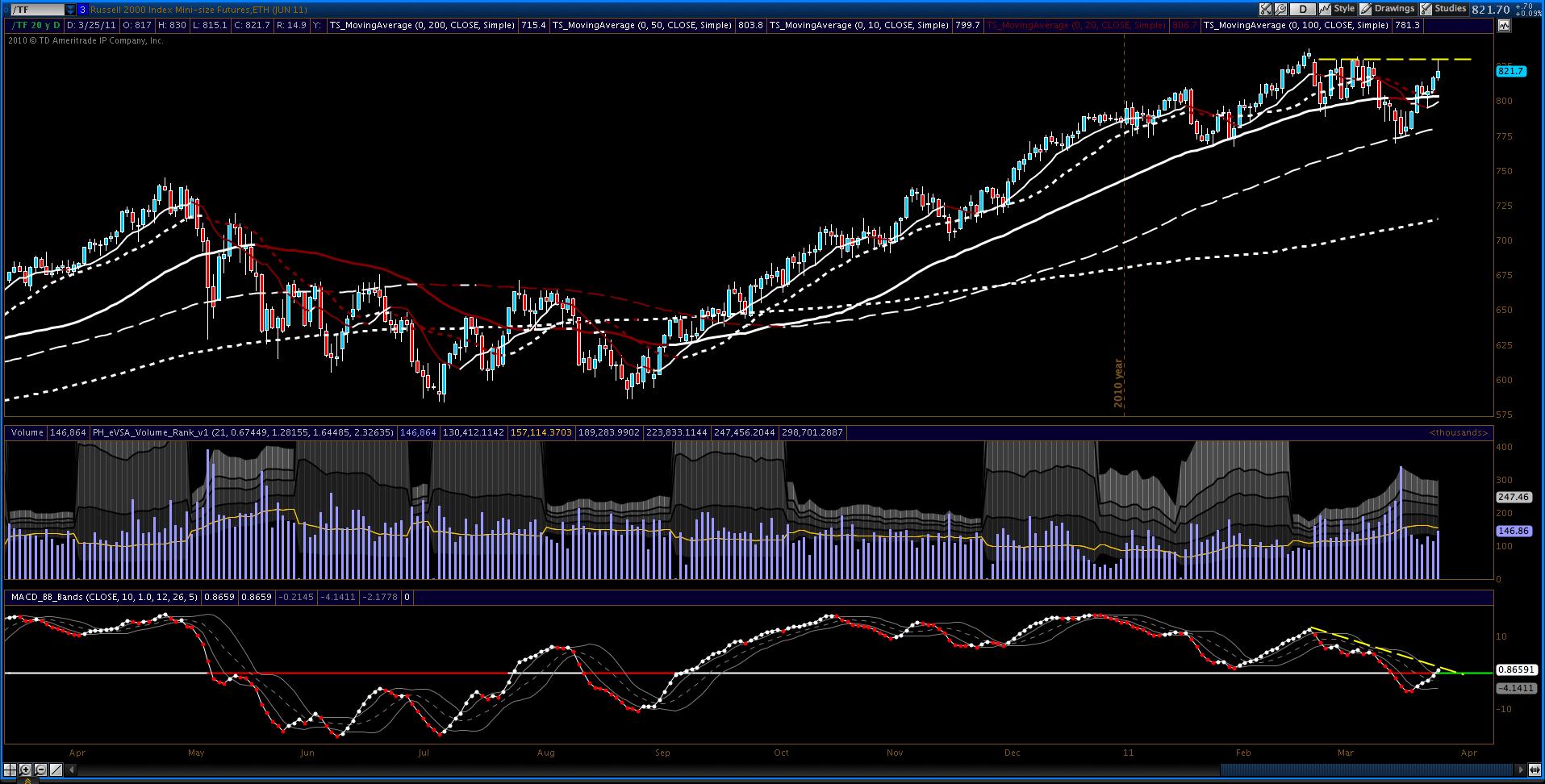Click the waveform icon right of the study values bar
This screenshot has width=1545, height=784.
coord(1504,25)
